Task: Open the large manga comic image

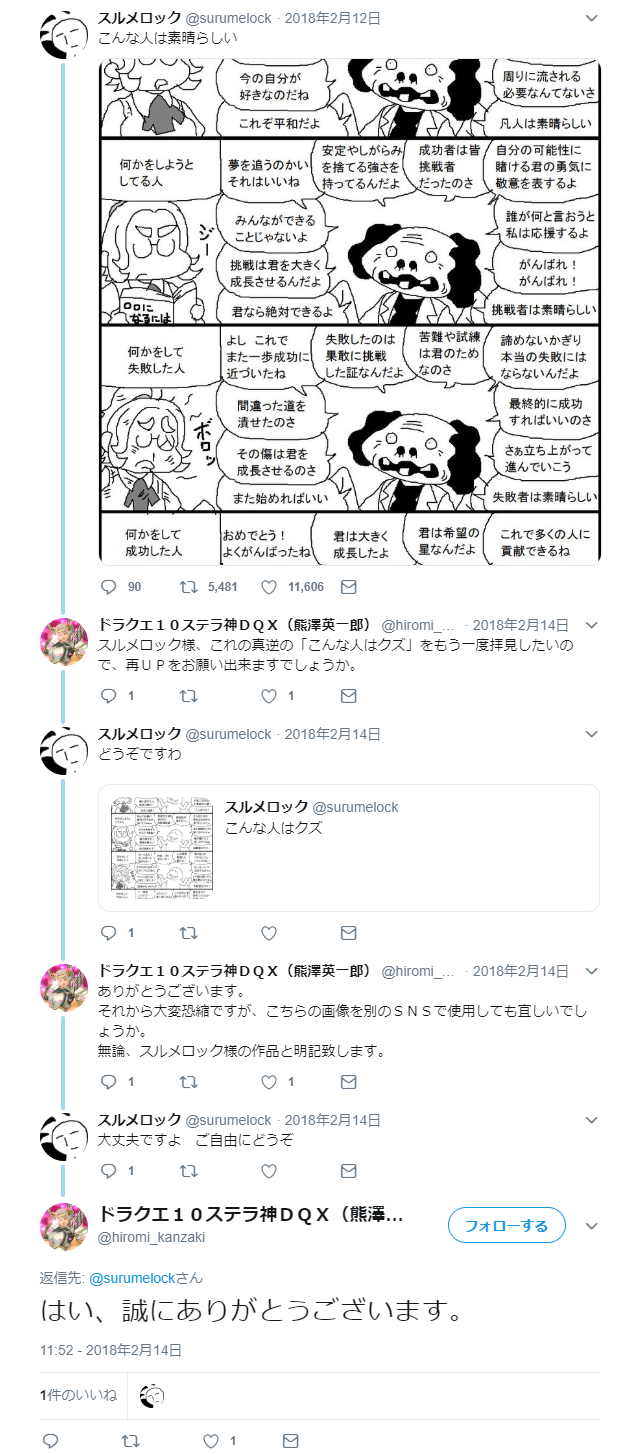Action: tap(349, 311)
